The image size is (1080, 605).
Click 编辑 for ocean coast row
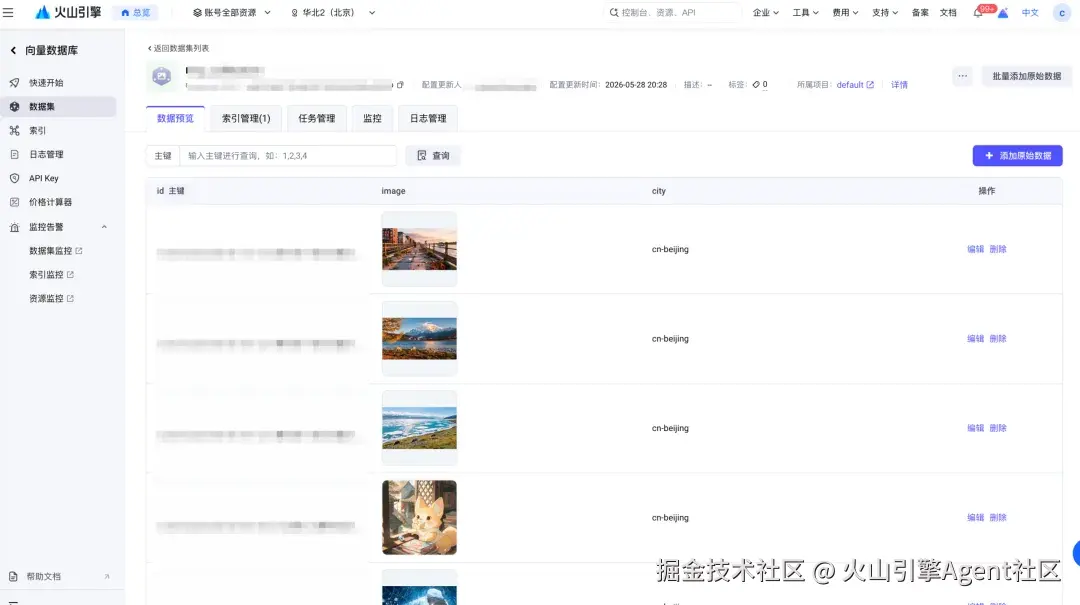click(x=975, y=429)
